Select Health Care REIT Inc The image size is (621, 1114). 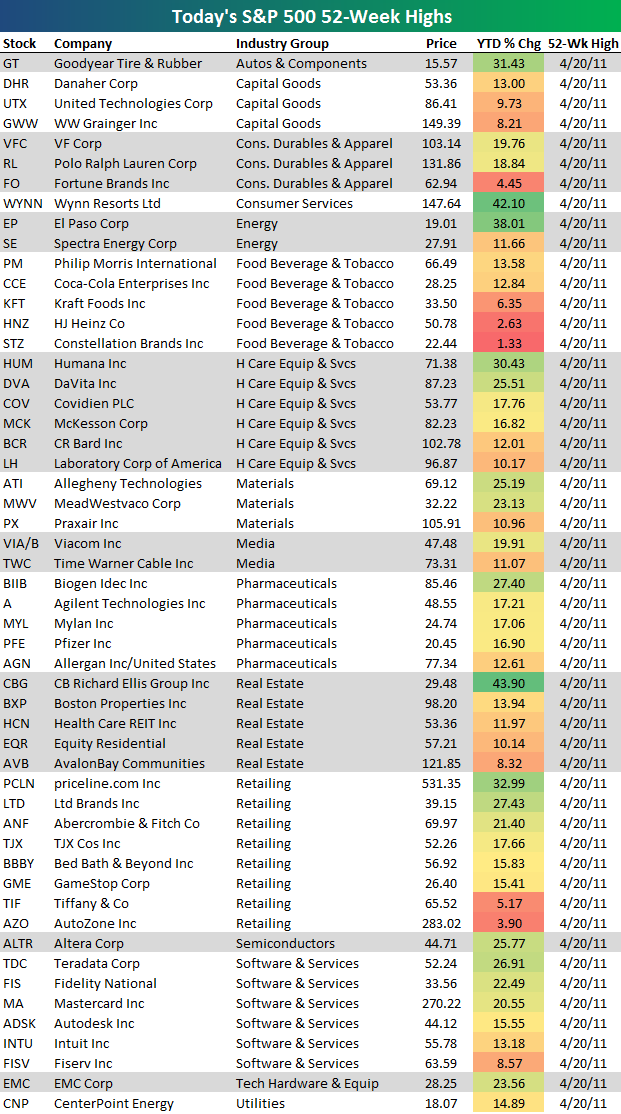pos(115,723)
